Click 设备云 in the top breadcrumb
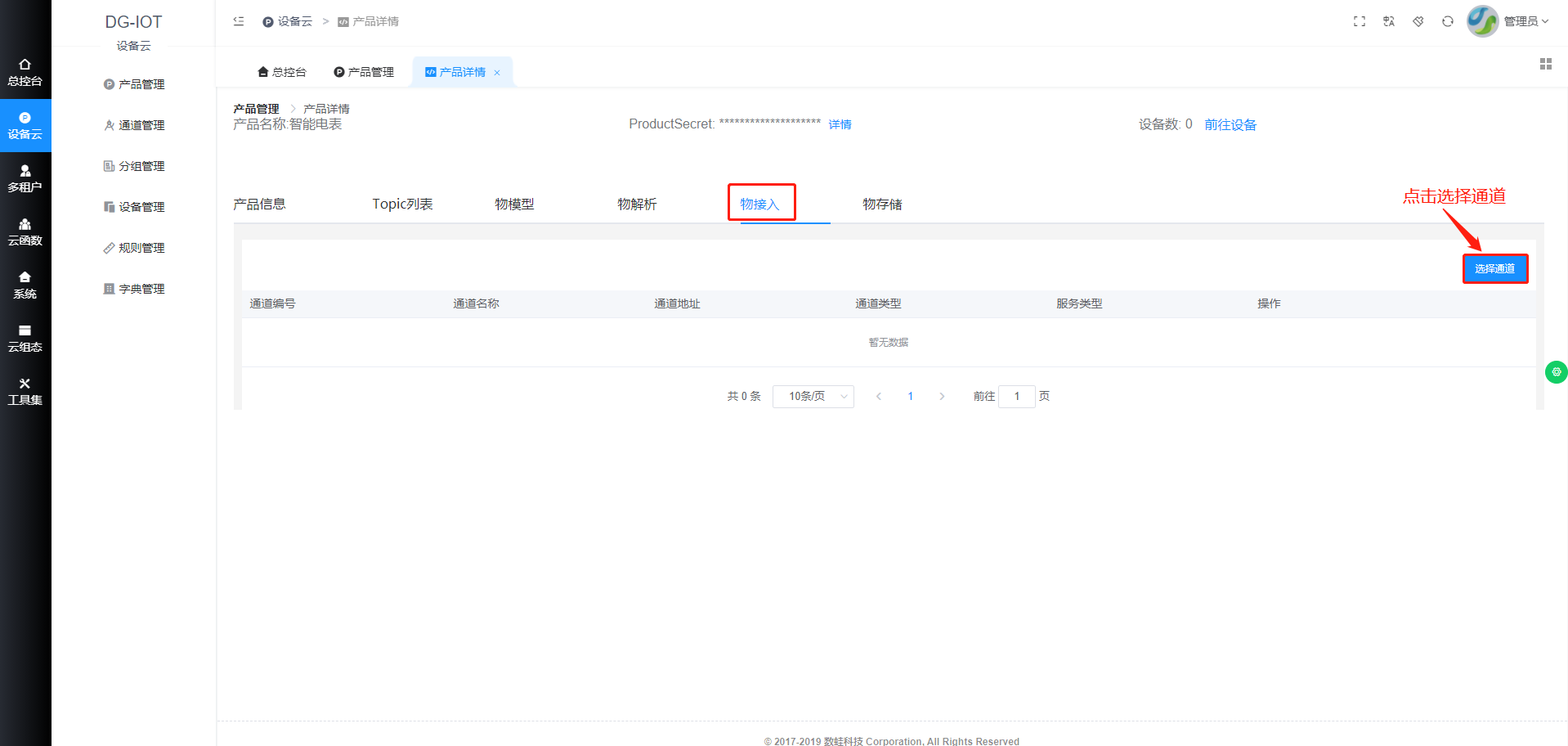 pos(288,21)
